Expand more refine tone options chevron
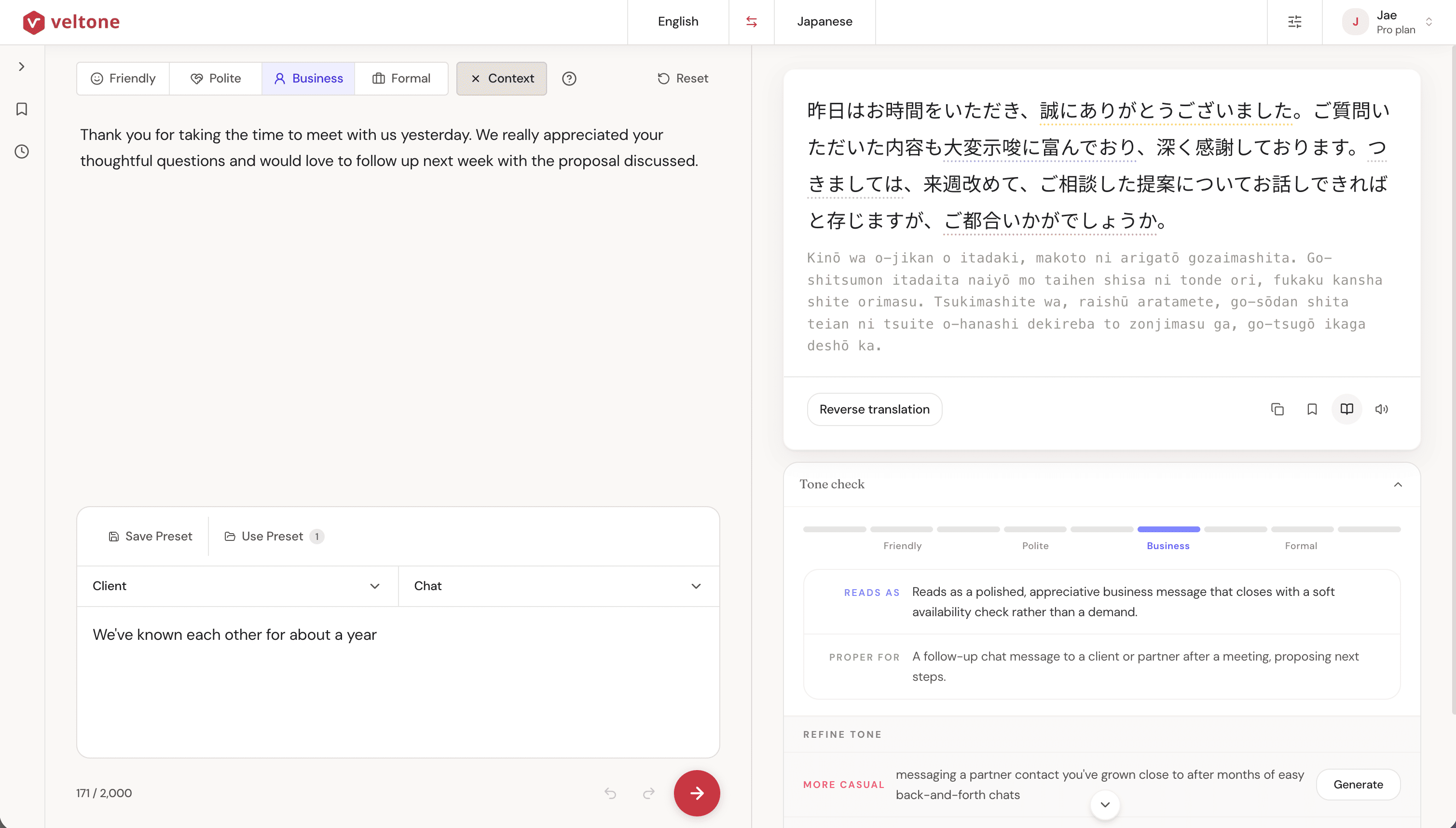The height and width of the screenshot is (828, 1456). pyautogui.click(x=1105, y=805)
